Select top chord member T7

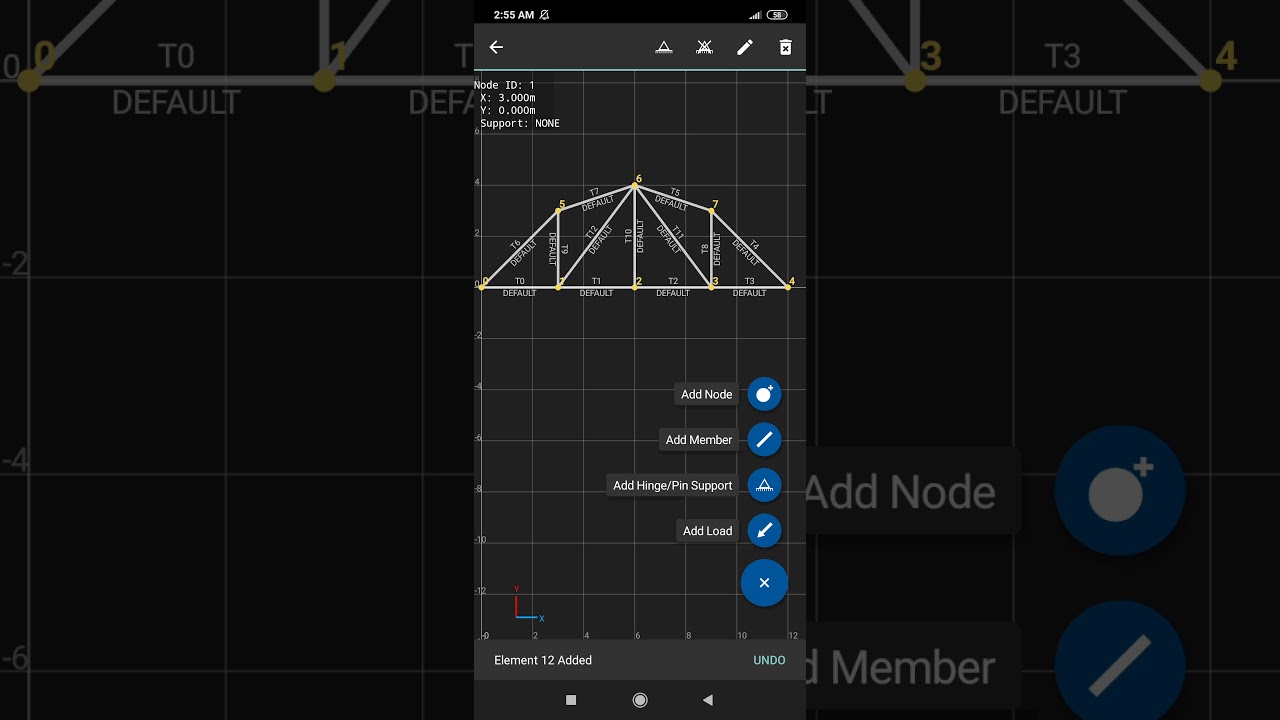click(x=596, y=197)
